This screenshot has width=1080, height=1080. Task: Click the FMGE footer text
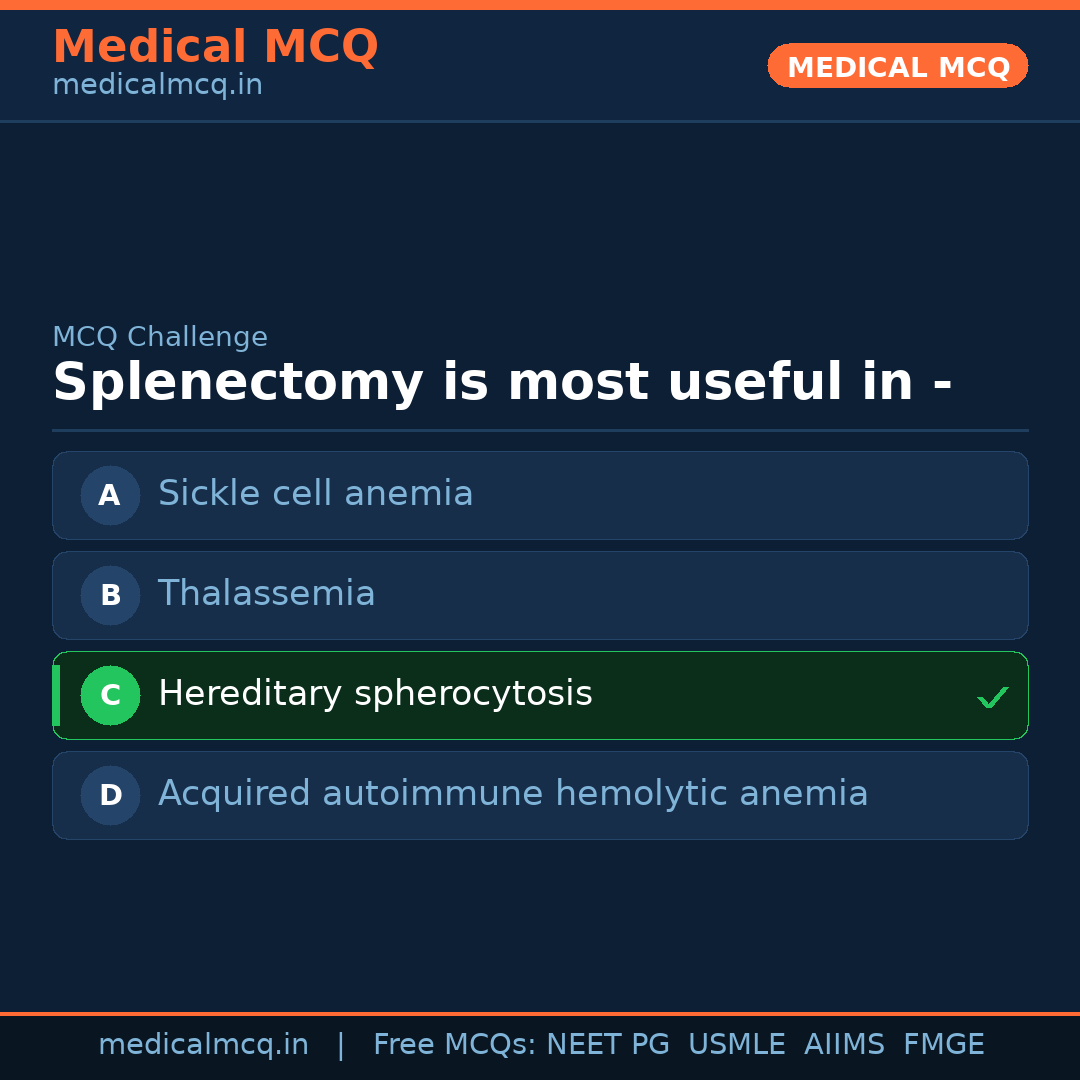click(x=944, y=1045)
